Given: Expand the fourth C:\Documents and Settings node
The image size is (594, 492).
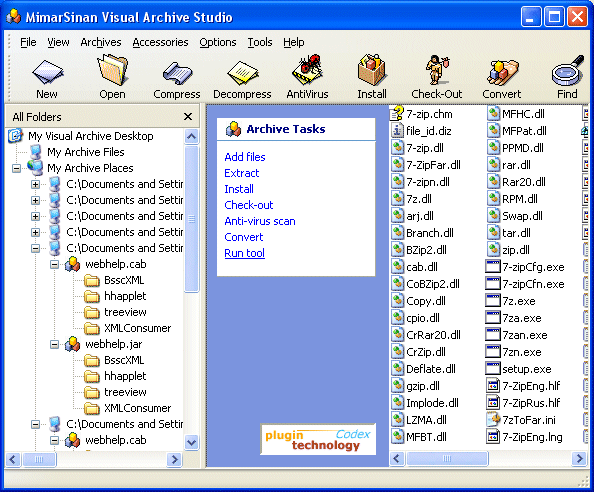Looking at the screenshot, I should pos(35,232).
